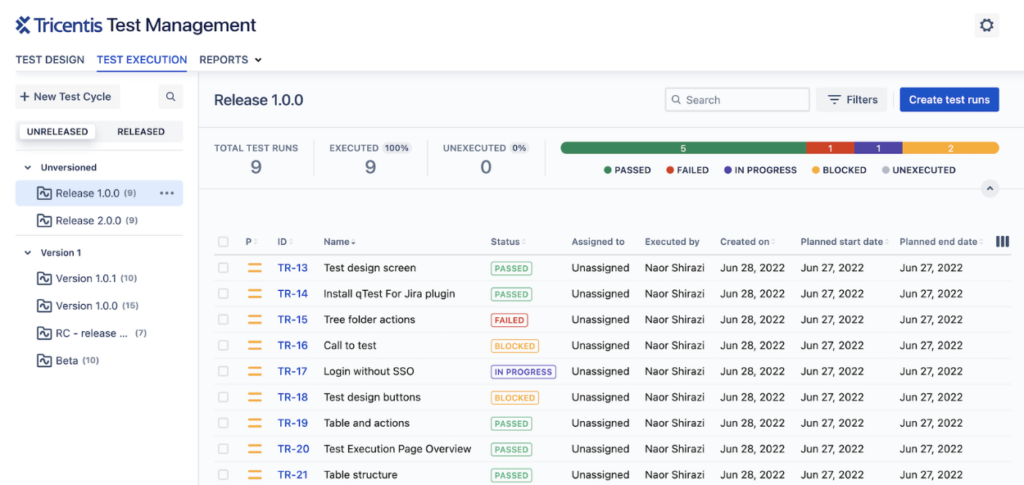Click the New Test Cycle button

[x=68, y=97]
